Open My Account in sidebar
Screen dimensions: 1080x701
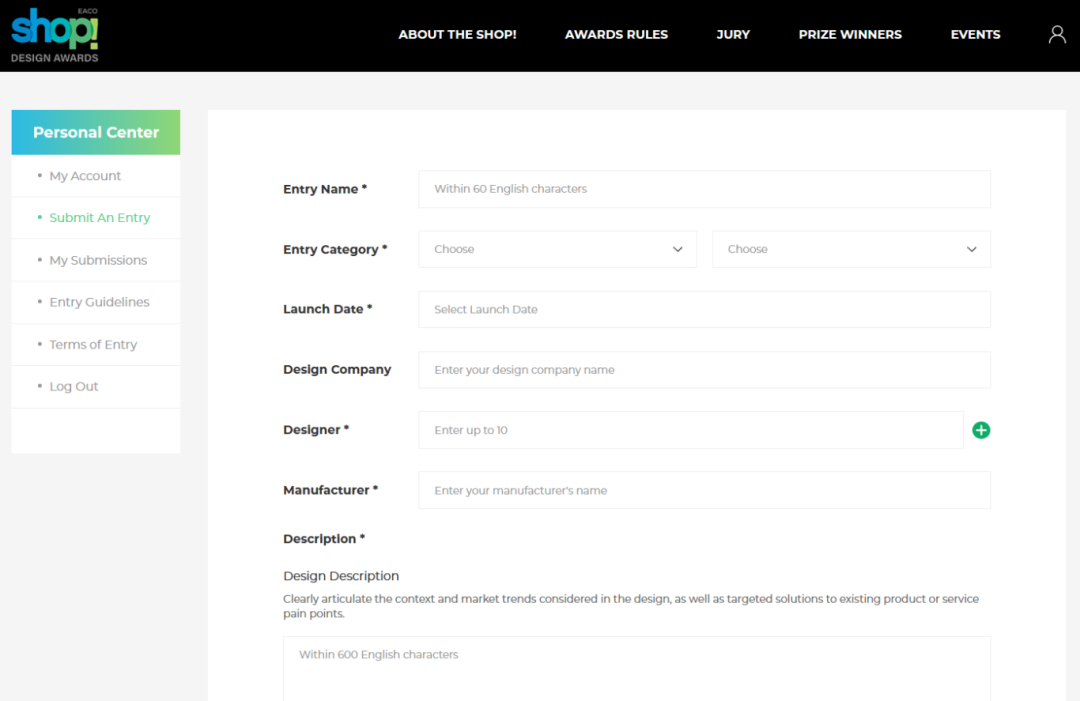pyautogui.click(x=85, y=176)
